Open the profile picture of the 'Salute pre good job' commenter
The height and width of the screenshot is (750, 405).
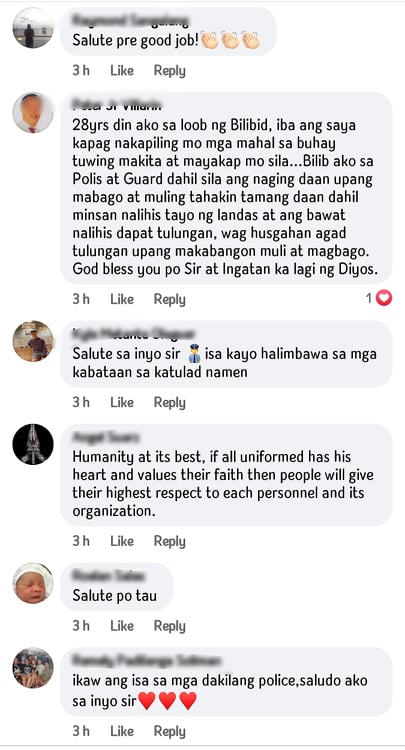pos(33,28)
